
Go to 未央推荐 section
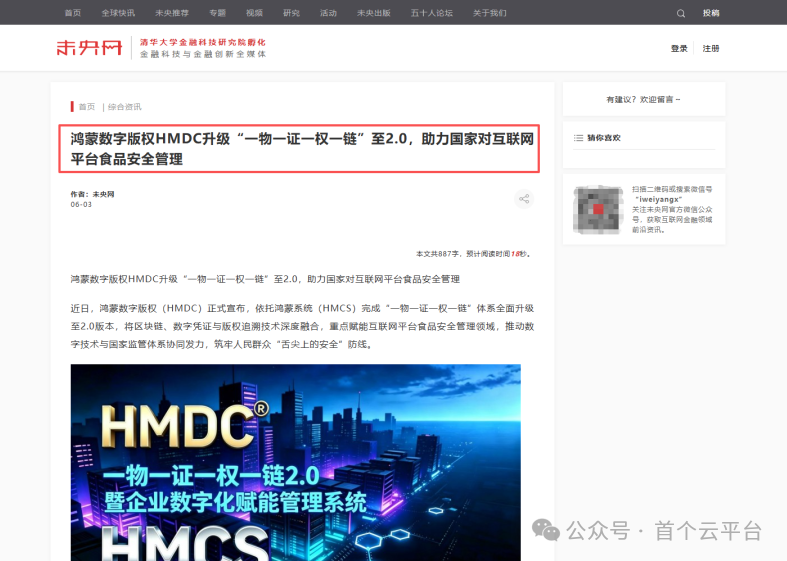pyautogui.click(x=172, y=13)
